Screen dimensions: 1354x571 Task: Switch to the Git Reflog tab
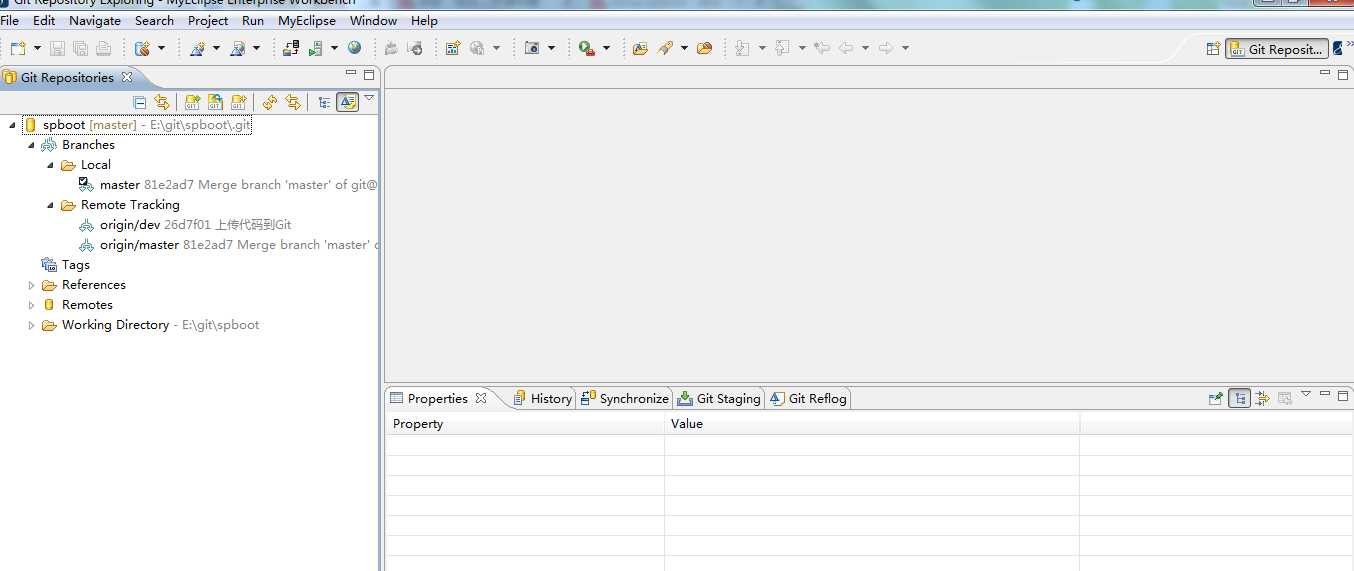click(x=808, y=398)
